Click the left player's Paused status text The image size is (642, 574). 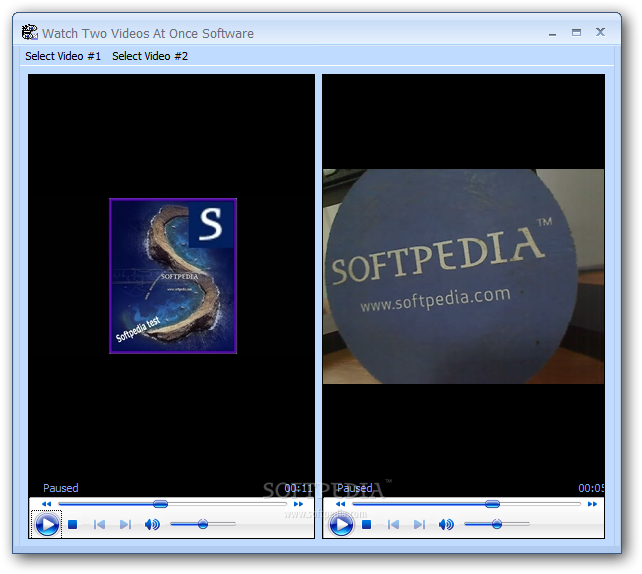point(61,488)
